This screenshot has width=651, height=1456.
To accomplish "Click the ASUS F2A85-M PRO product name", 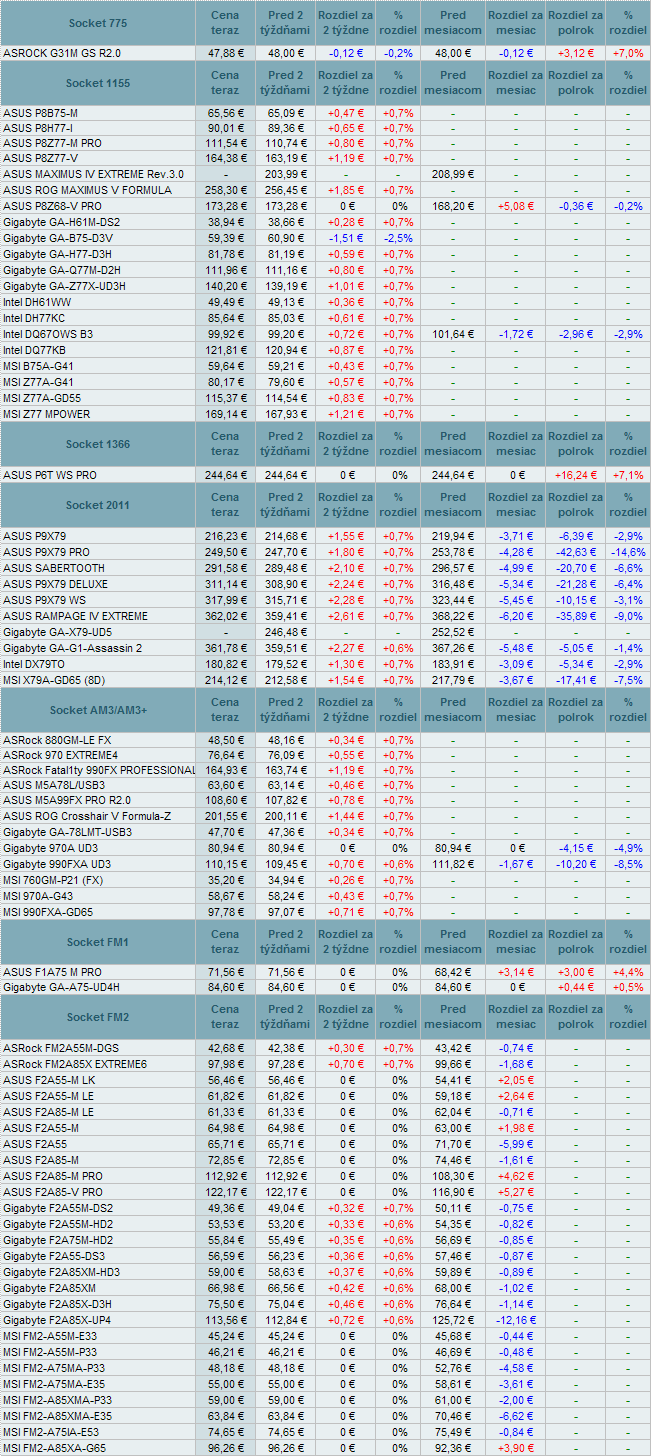I will point(53,1175).
